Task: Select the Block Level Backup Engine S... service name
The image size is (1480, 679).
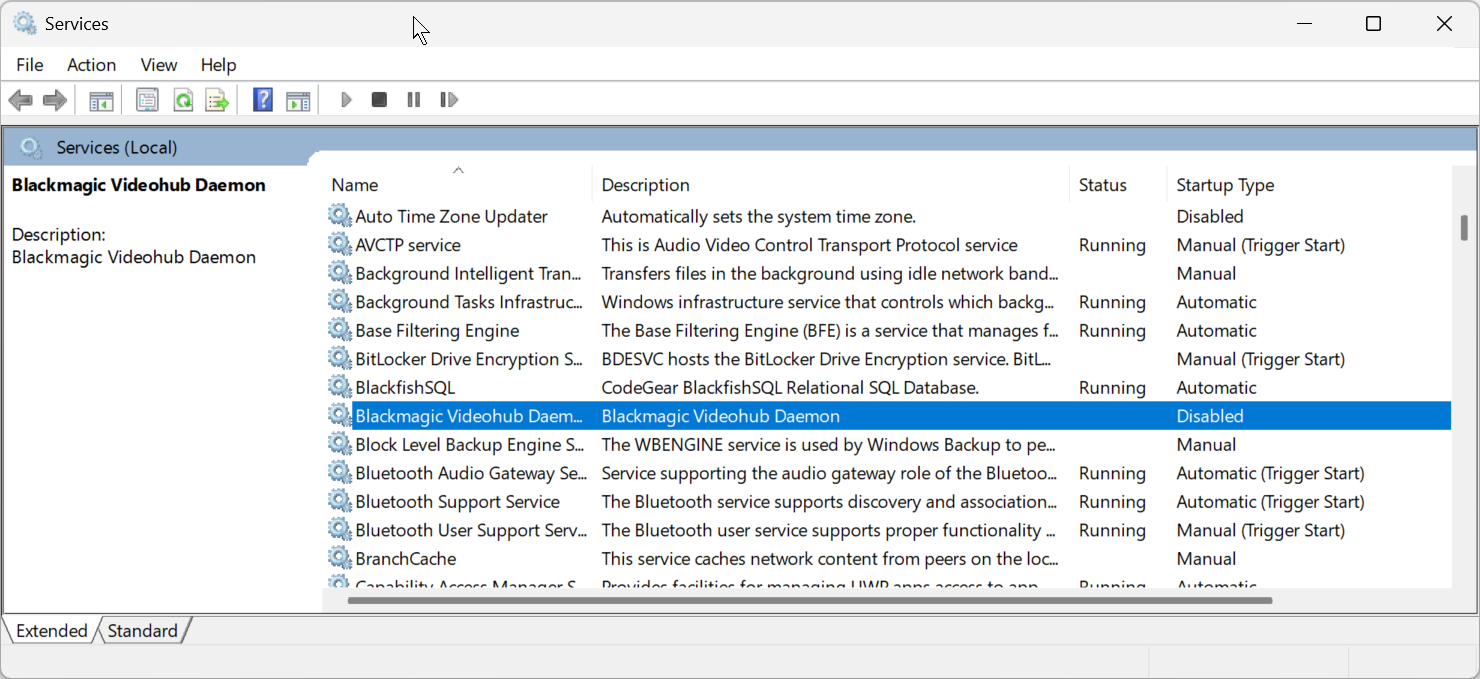Action: 470,445
